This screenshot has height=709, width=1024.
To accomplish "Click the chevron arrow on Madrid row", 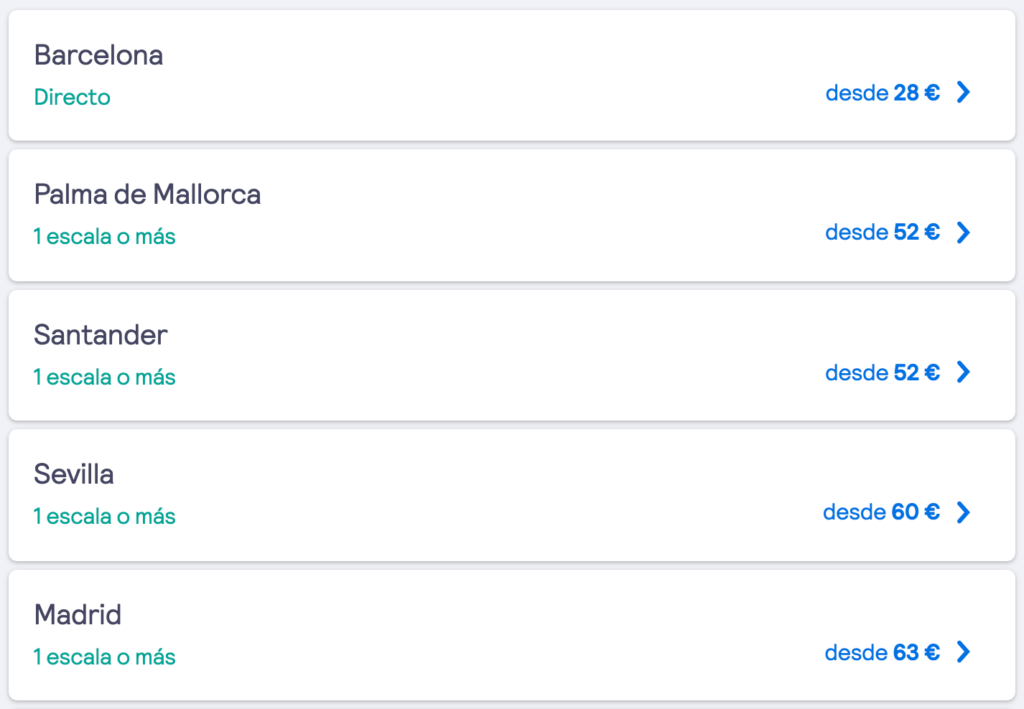I will pyautogui.click(x=963, y=652).
